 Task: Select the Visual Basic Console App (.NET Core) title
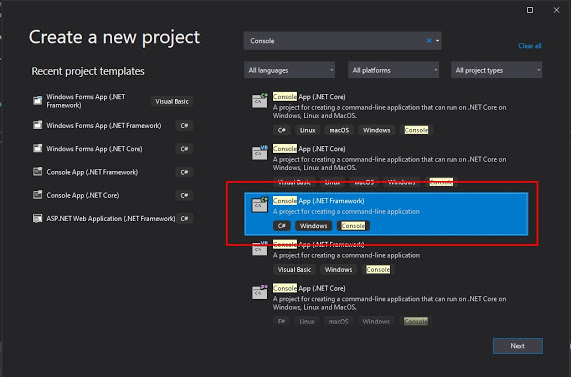click(x=309, y=149)
